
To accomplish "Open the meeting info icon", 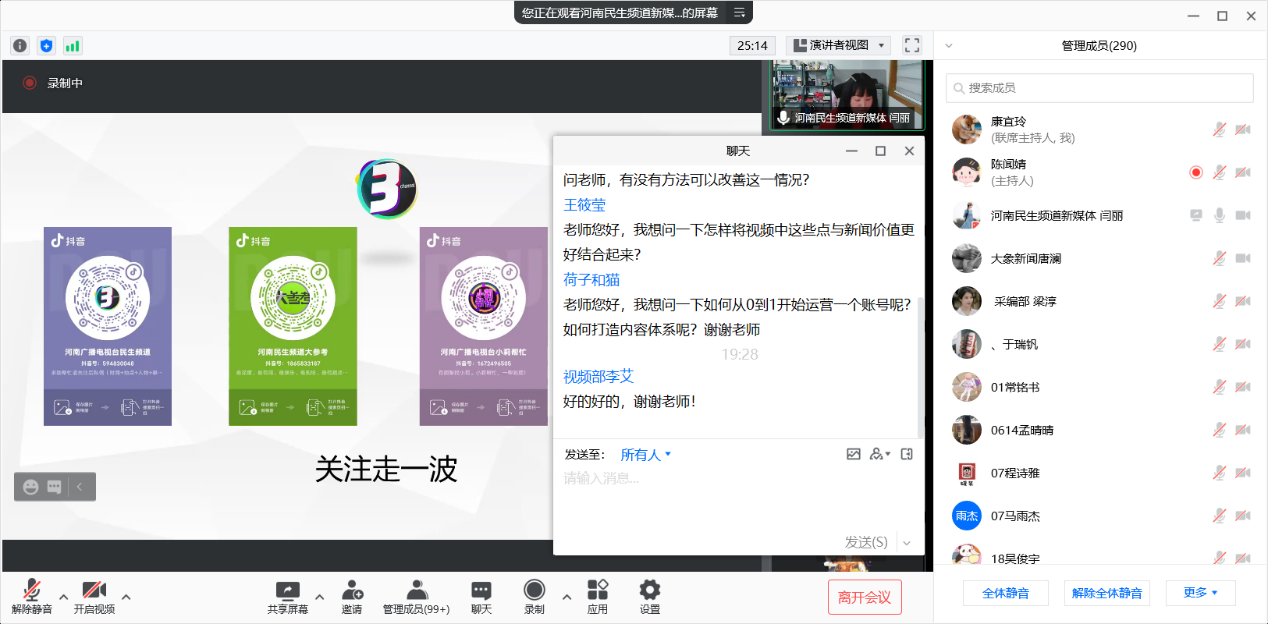I will (20, 45).
